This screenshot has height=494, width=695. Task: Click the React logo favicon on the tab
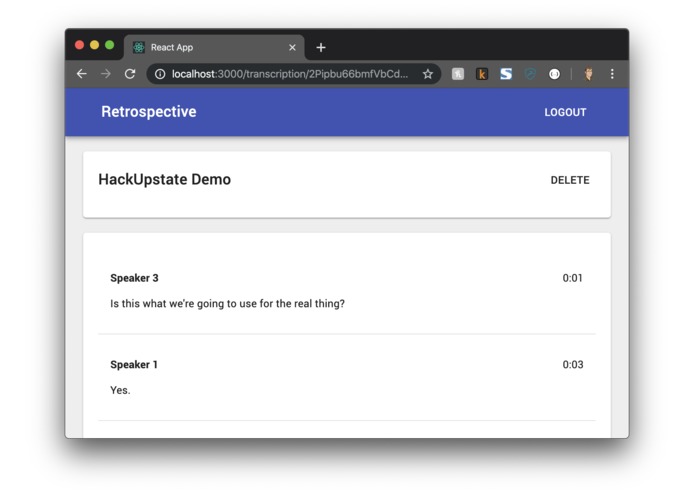[x=139, y=47]
